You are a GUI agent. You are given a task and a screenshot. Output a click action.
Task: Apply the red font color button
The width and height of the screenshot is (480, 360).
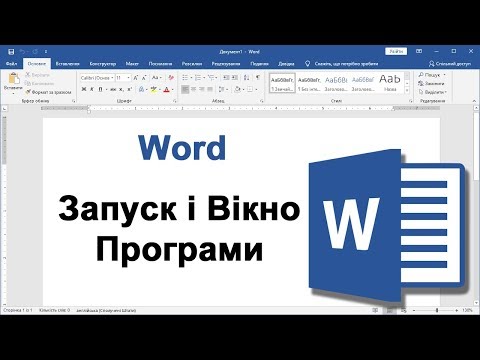(x=166, y=89)
